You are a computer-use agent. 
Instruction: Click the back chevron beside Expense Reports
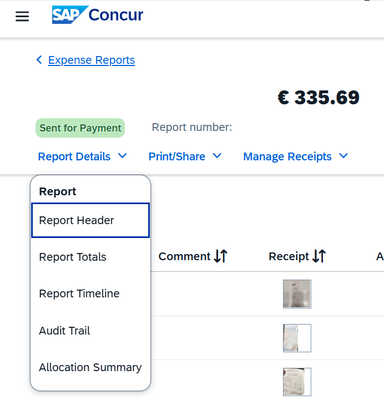click(x=39, y=60)
